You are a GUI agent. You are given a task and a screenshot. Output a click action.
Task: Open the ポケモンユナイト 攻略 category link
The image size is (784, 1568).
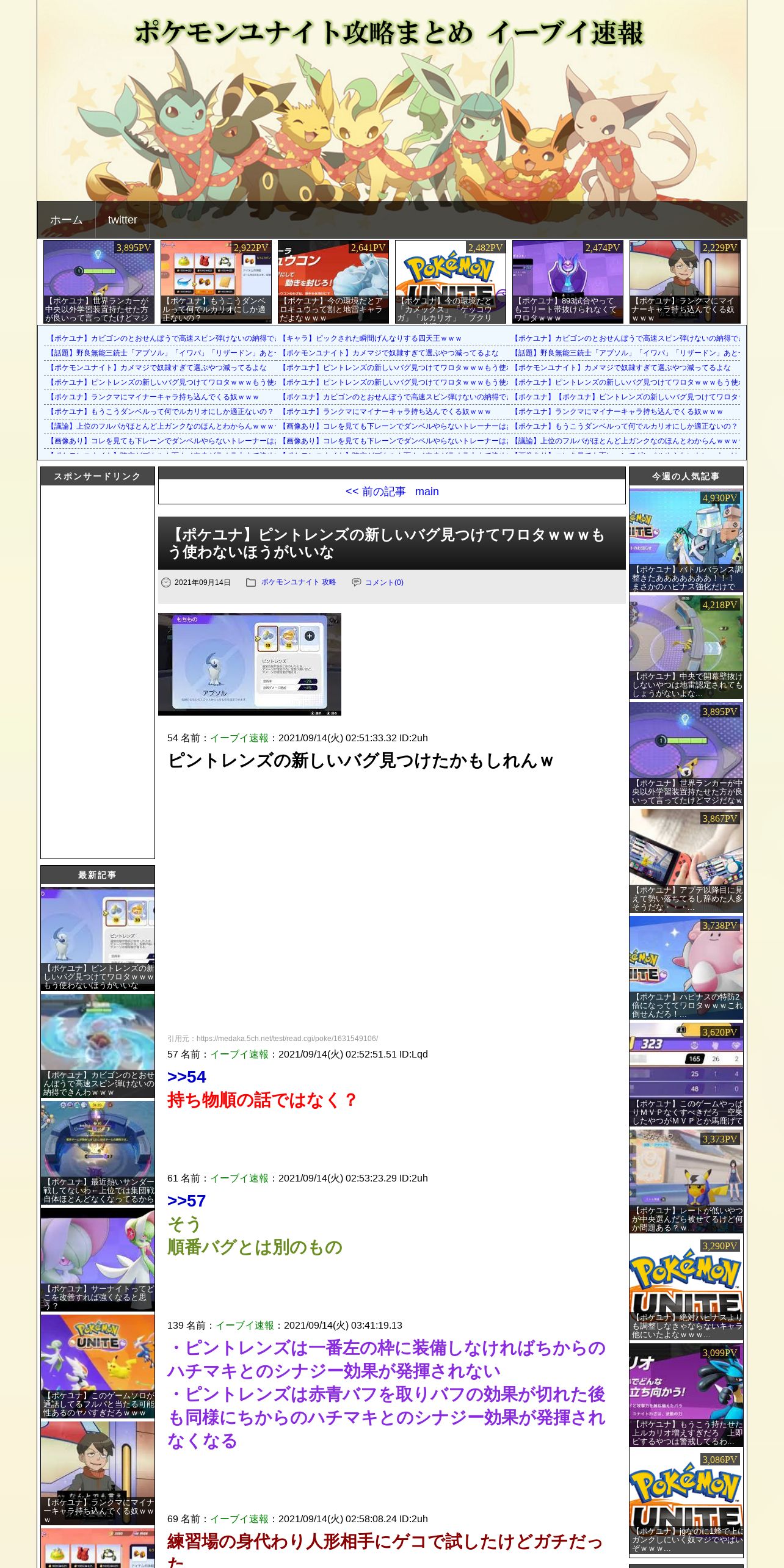pos(299,582)
